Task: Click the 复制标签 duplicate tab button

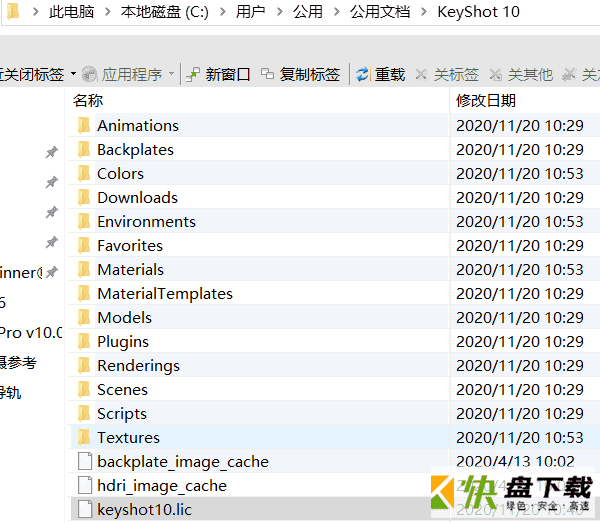Action: (300, 74)
